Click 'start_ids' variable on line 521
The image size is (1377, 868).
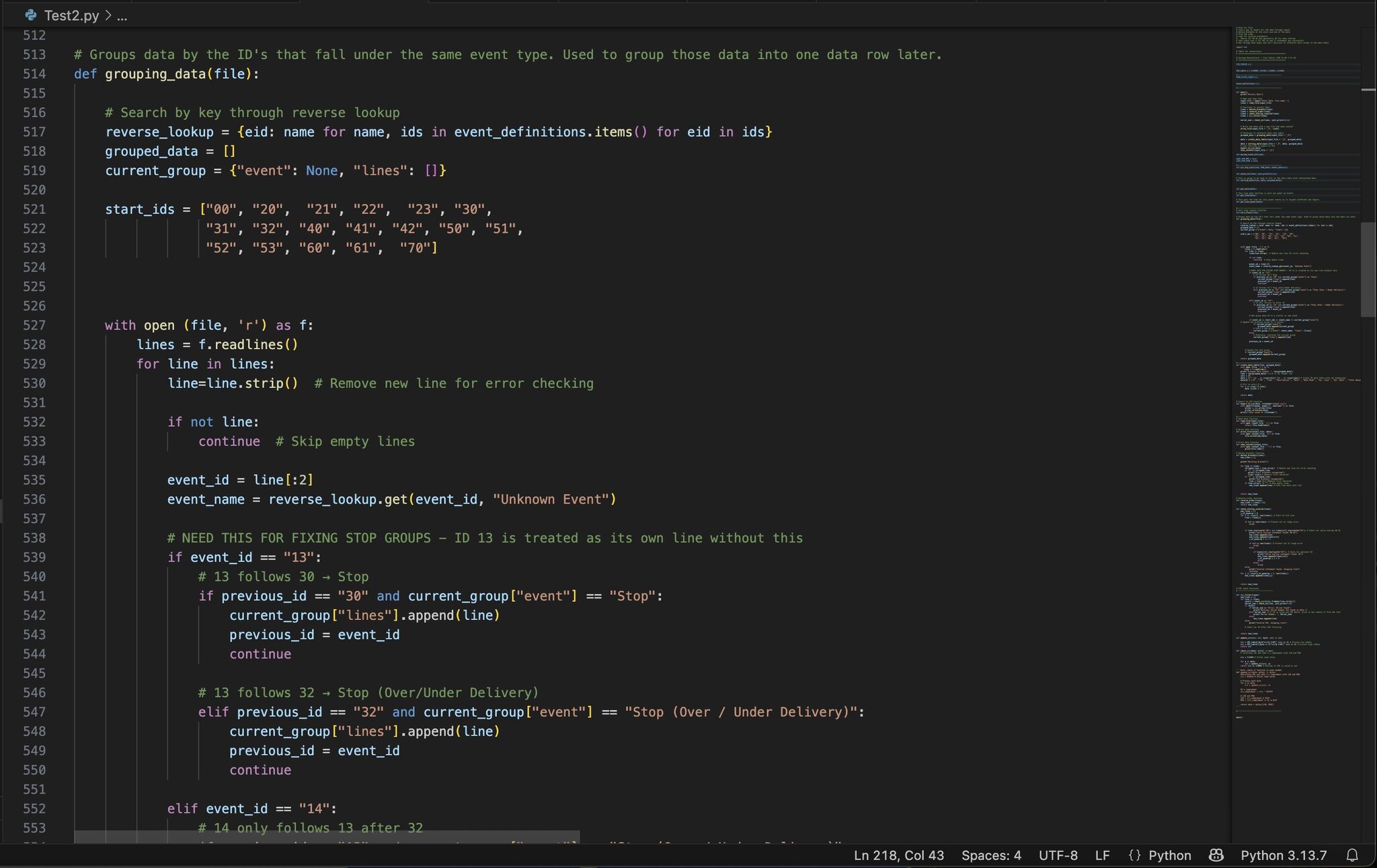pos(140,209)
